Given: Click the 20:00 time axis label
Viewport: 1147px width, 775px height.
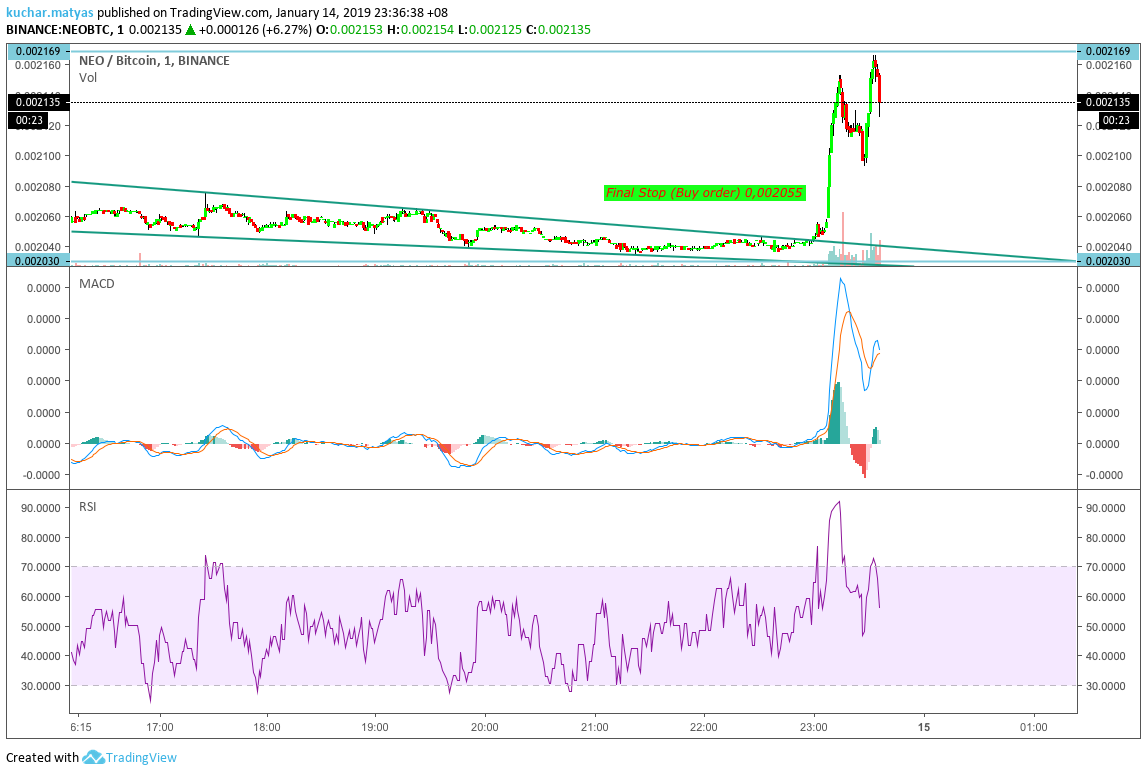Looking at the screenshot, I should point(484,727).
